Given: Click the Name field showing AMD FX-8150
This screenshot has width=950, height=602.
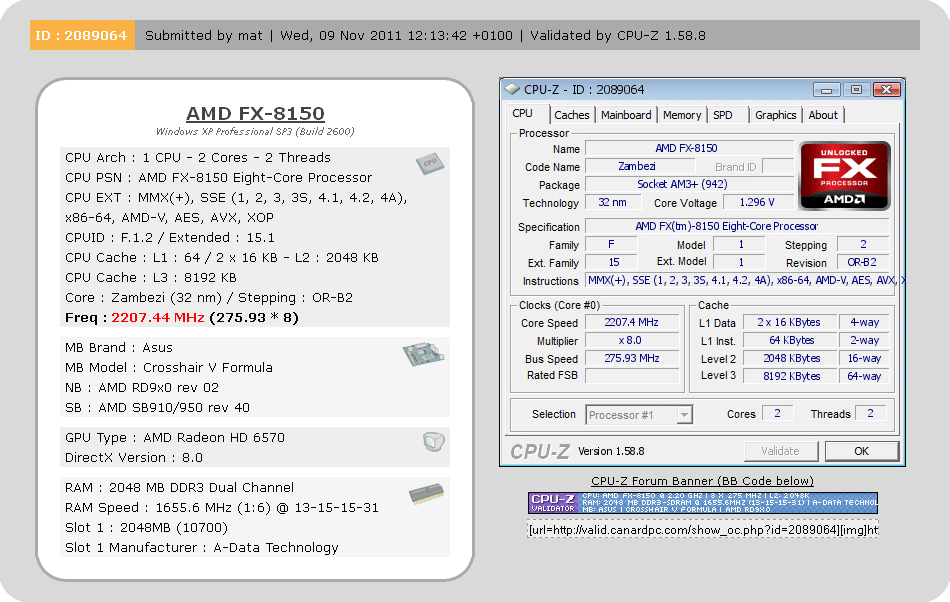Looking at the screenshot, I should 689,148.
